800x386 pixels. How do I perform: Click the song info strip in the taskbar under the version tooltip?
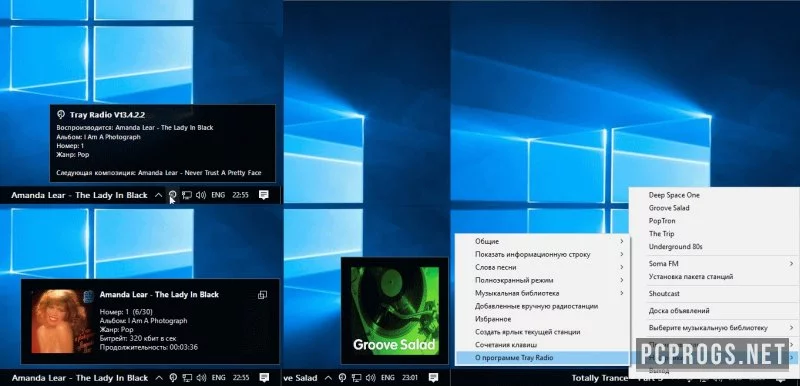tap(79, 195)
